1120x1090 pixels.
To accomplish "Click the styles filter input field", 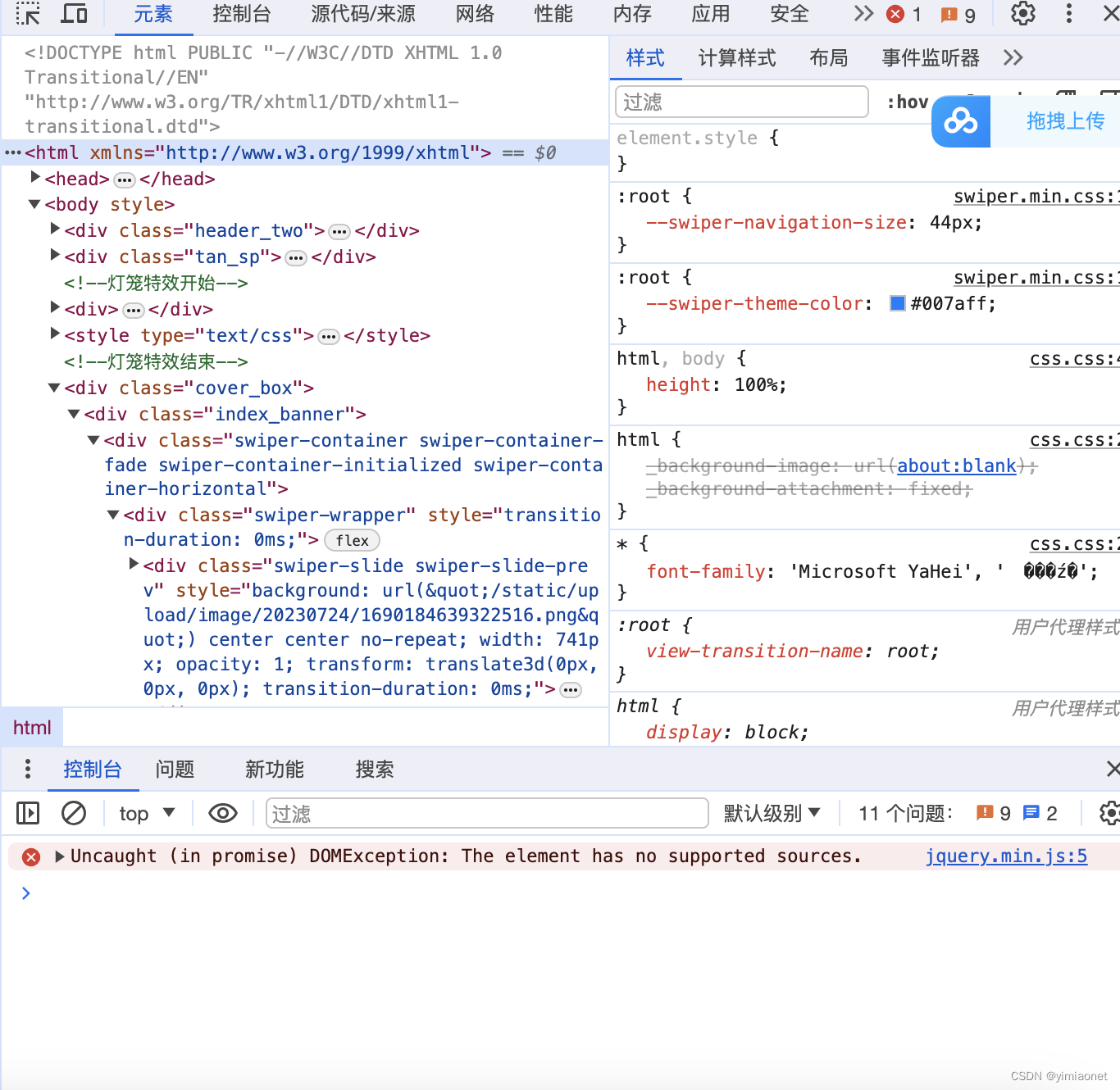I will 740,102.
